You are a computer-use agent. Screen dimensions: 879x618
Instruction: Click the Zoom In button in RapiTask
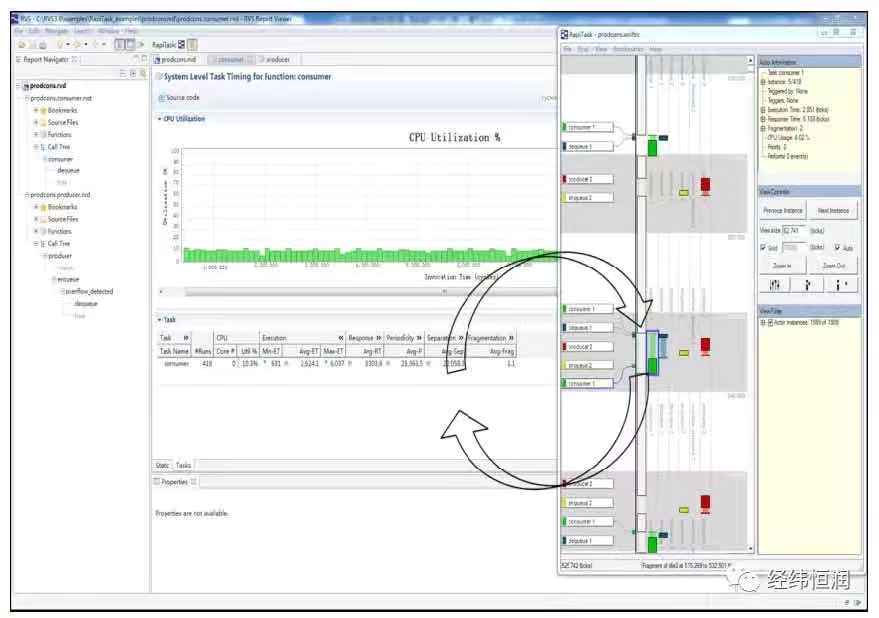click(x=782, y=265)
